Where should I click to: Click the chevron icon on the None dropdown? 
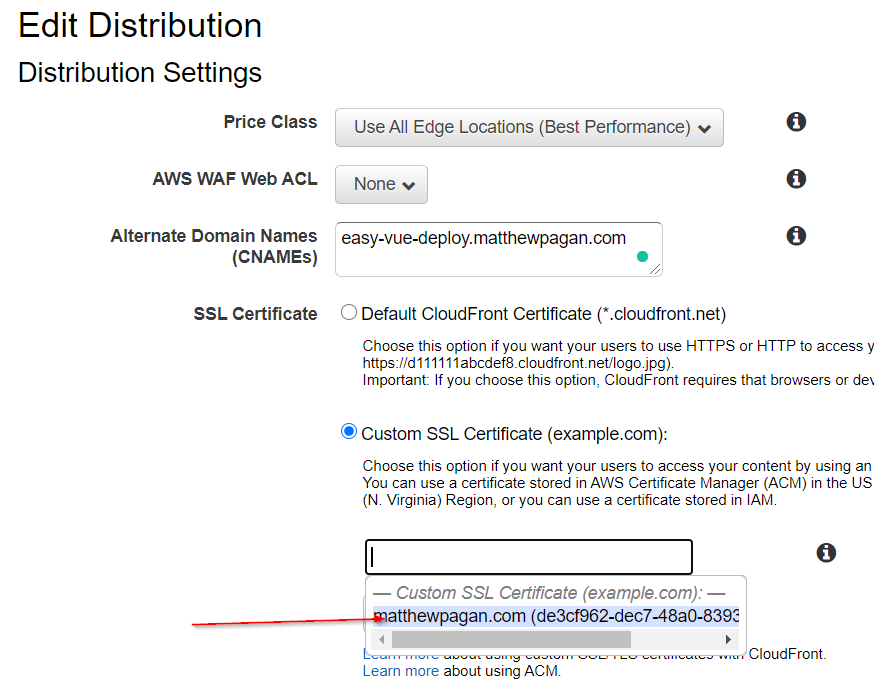[x=409, y=184]
